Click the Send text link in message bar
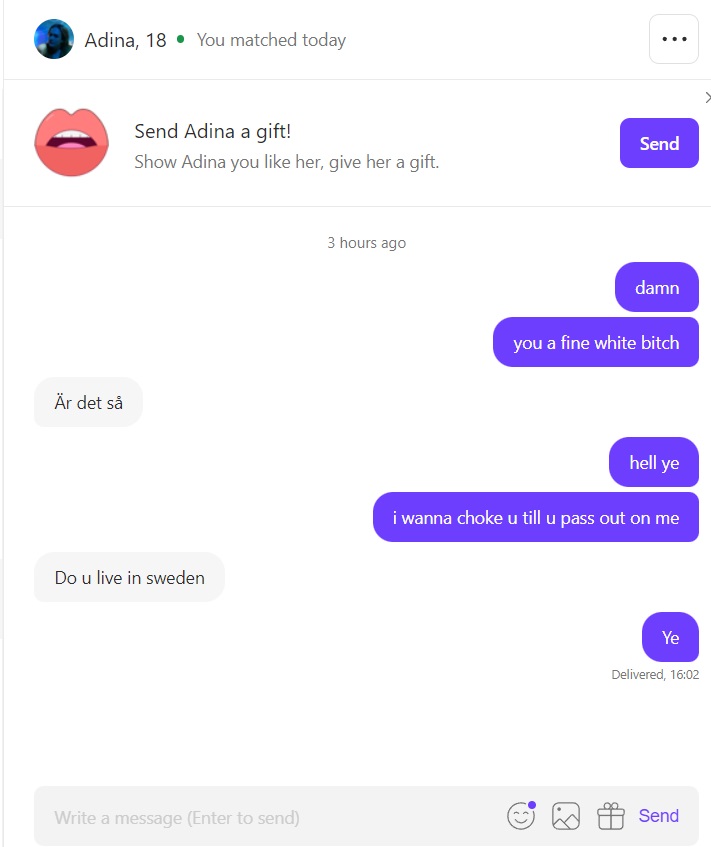 (659, 816)
